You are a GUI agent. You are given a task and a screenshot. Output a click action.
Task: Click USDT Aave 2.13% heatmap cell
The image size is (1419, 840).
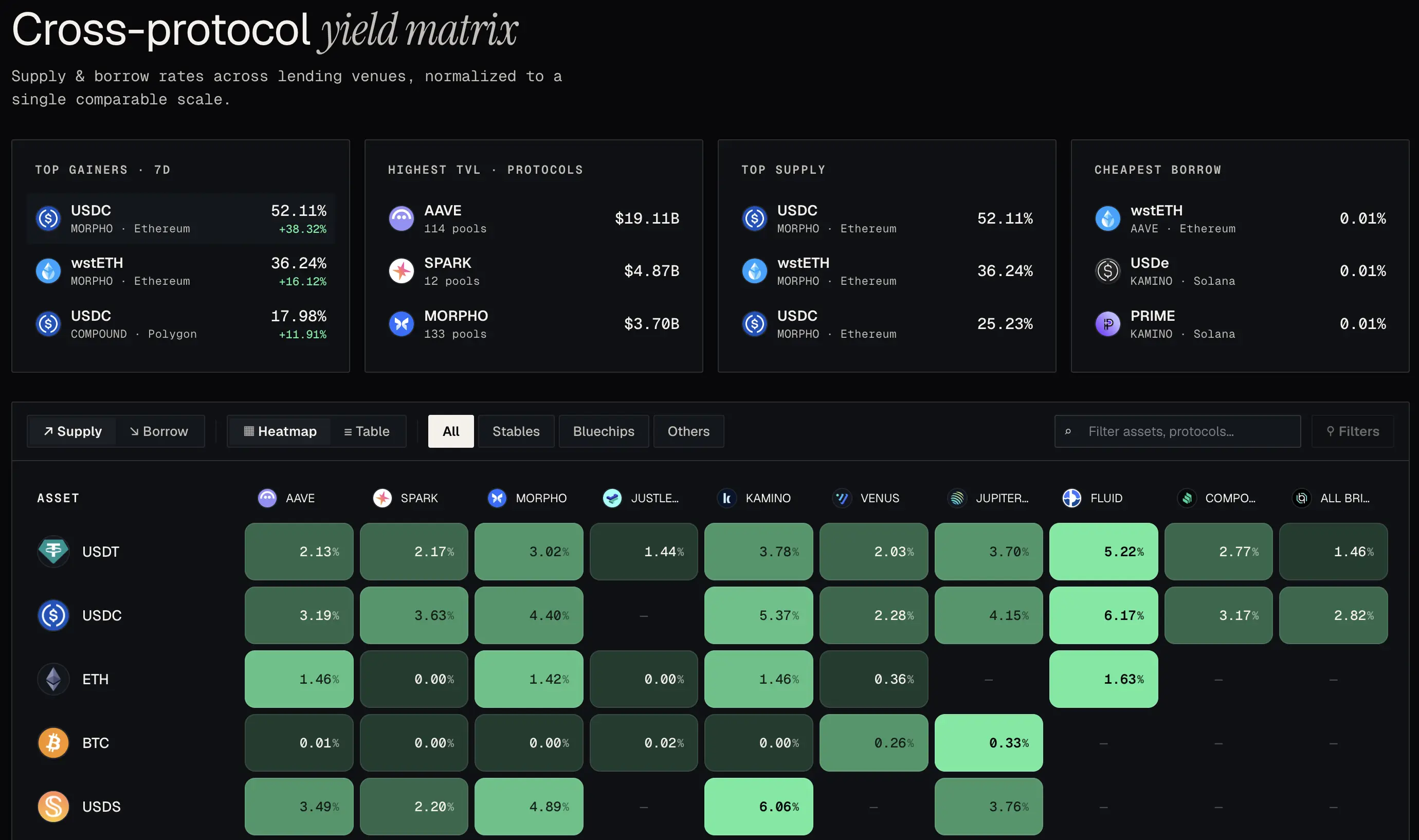299,551
